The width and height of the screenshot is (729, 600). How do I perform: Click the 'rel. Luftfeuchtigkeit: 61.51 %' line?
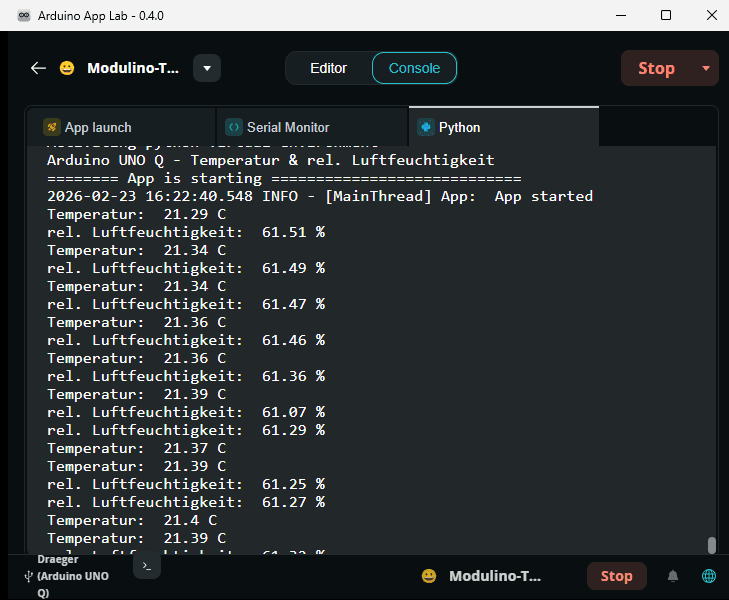click(186, 232)
